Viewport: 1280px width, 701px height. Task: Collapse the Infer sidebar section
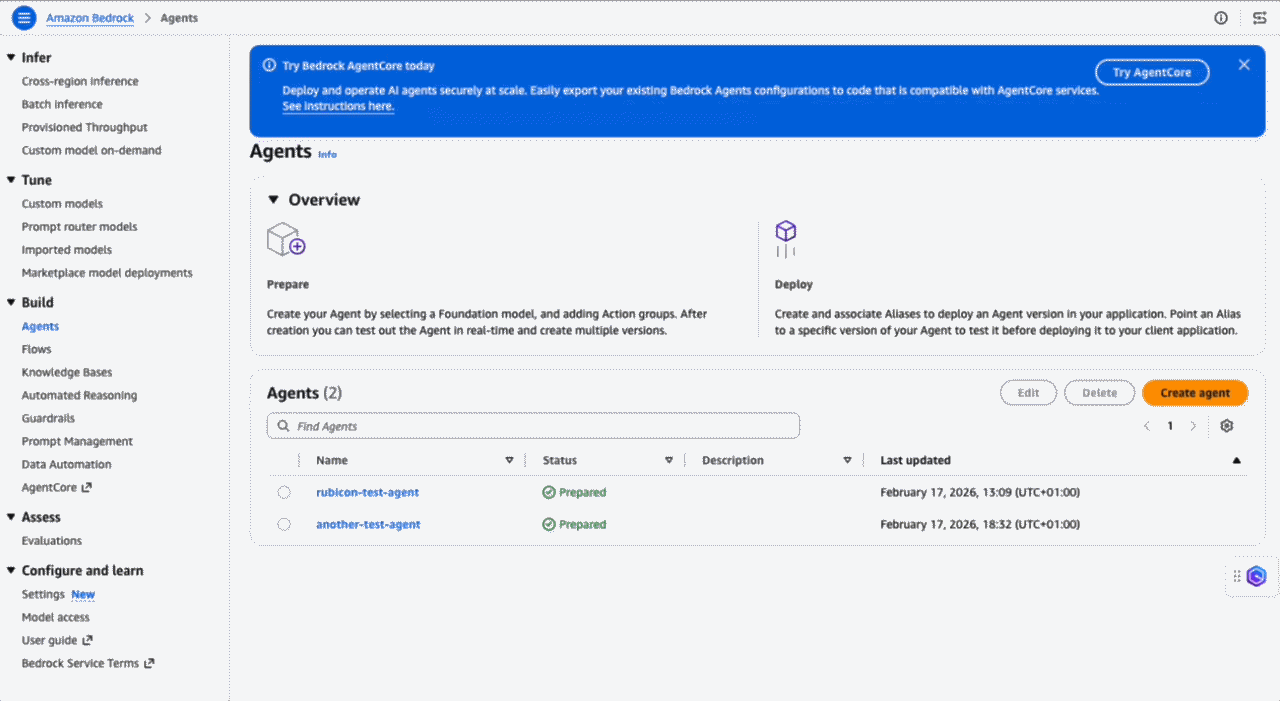point(11,58)
